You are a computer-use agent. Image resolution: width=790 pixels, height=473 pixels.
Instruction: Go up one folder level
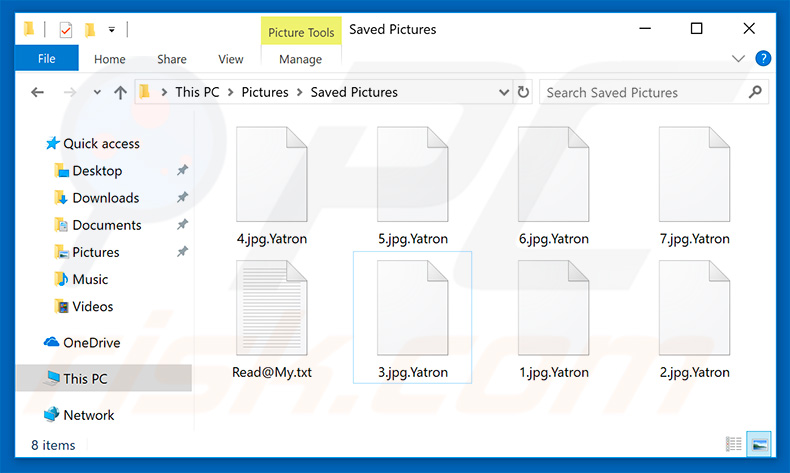(120, 92)
